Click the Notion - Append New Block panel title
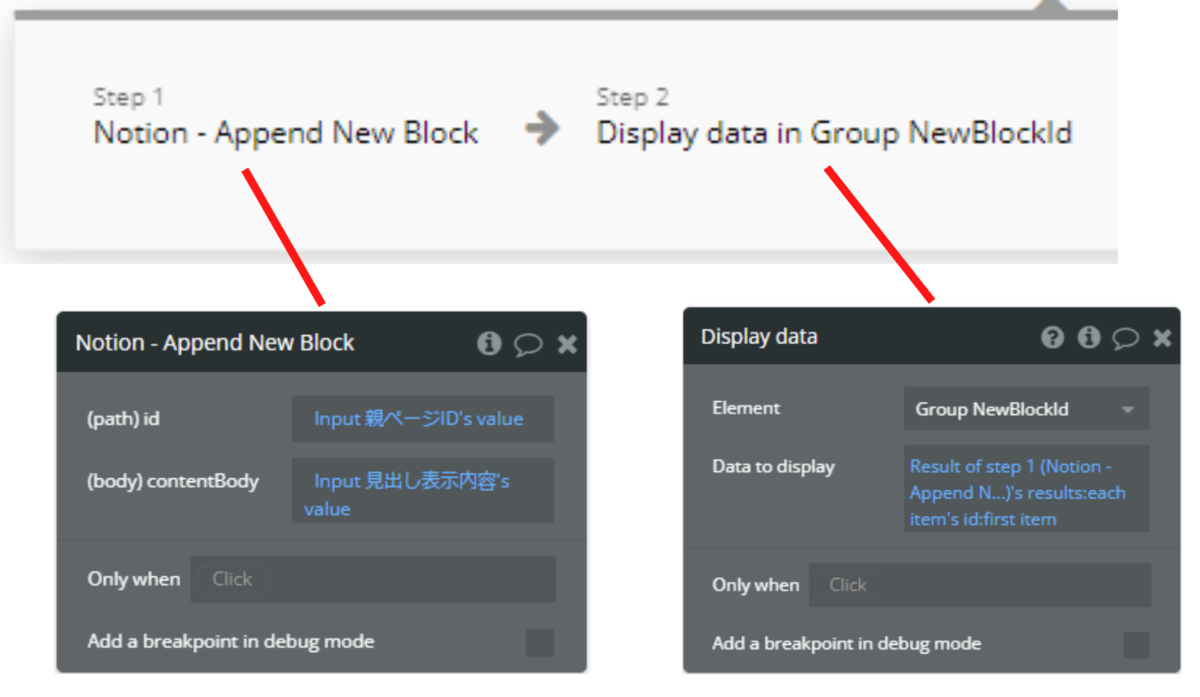This screenshot has height=697, width=1200. [215, 343]
